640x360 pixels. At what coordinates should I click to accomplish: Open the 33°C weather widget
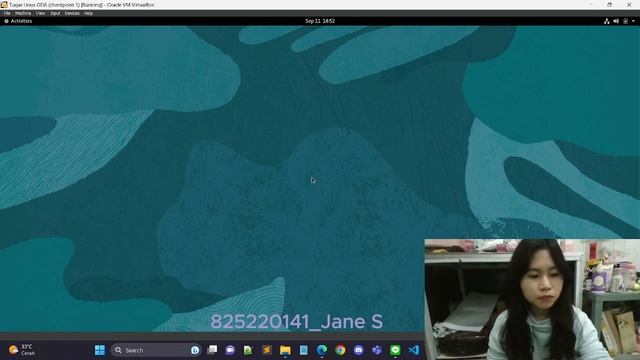(x=22, y=350)
